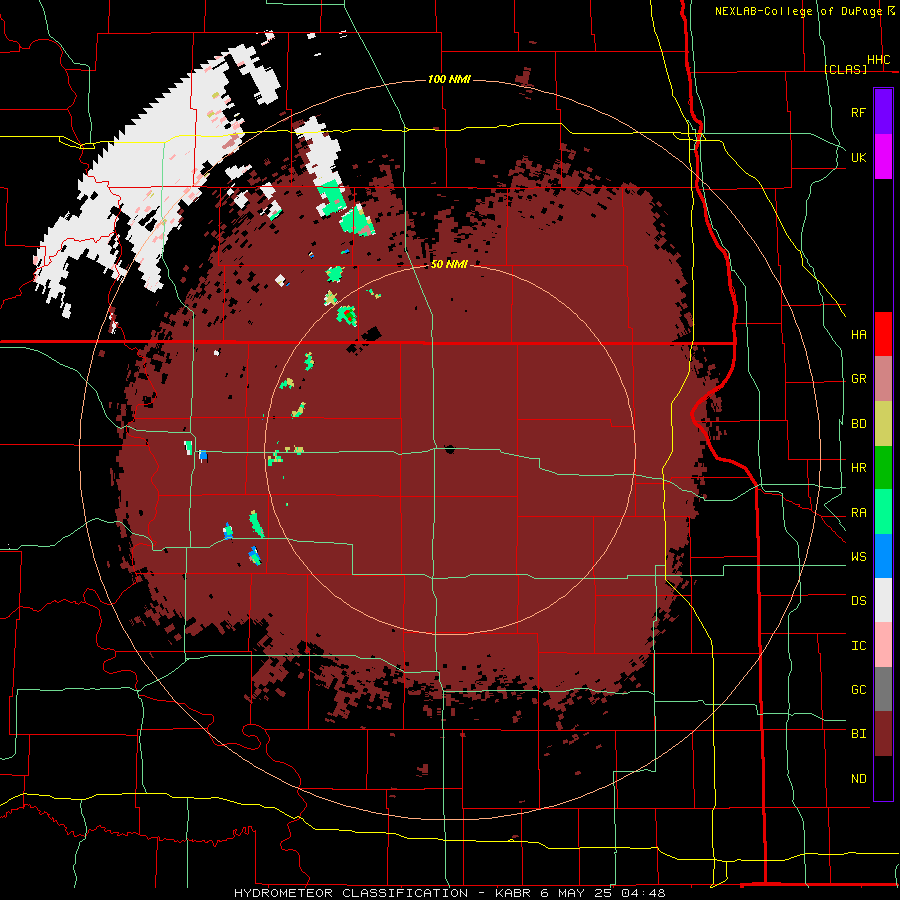Click the RF legend label
This screenshot has height=900, width=900.
point(858,112)
